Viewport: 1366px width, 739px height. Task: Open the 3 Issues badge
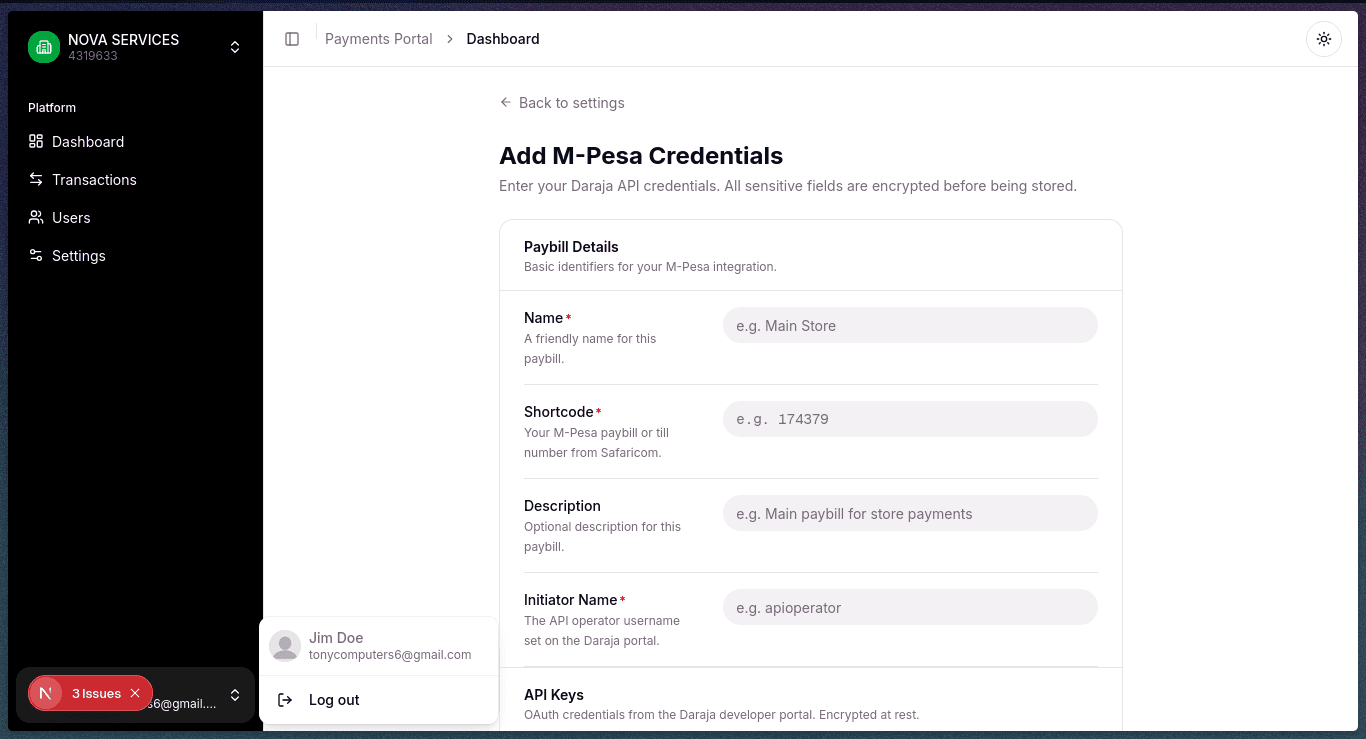tap(96, 693)
